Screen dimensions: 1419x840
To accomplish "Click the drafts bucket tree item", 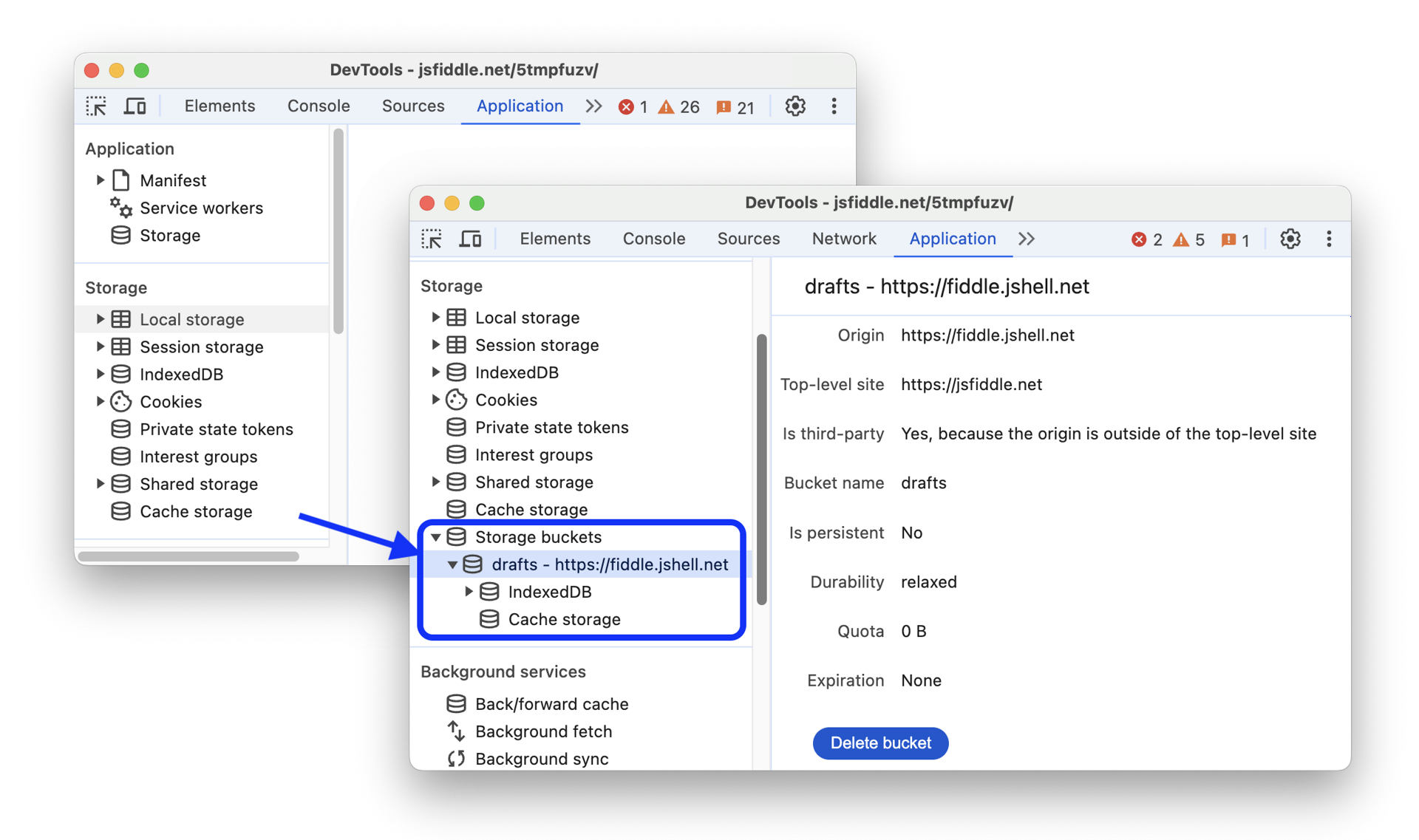I will (x=608, y=564).
